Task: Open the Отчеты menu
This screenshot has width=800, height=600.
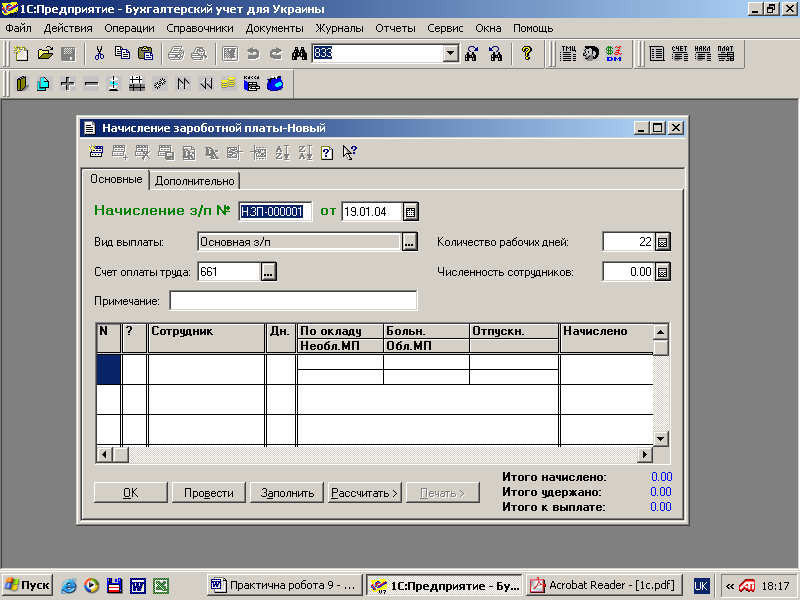Action: (395, 29)
